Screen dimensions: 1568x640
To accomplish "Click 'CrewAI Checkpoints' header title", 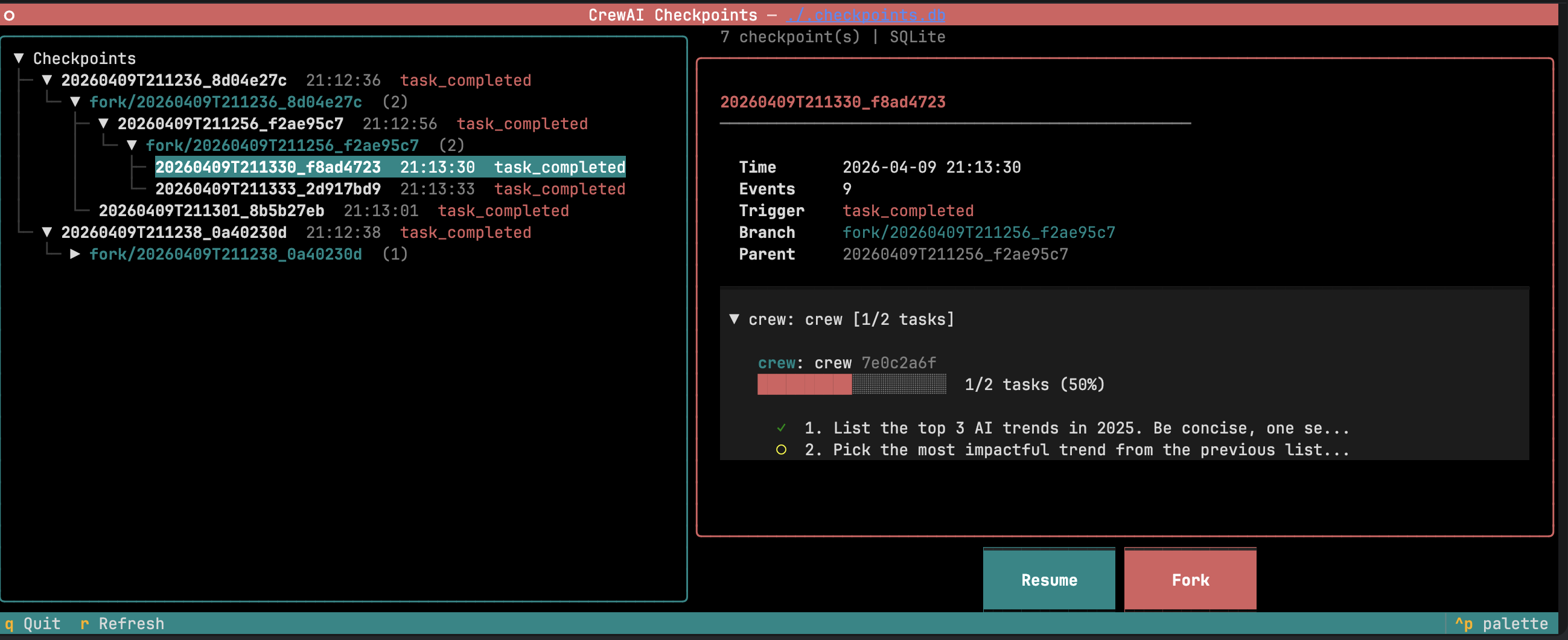I will [x=672, y=14].
